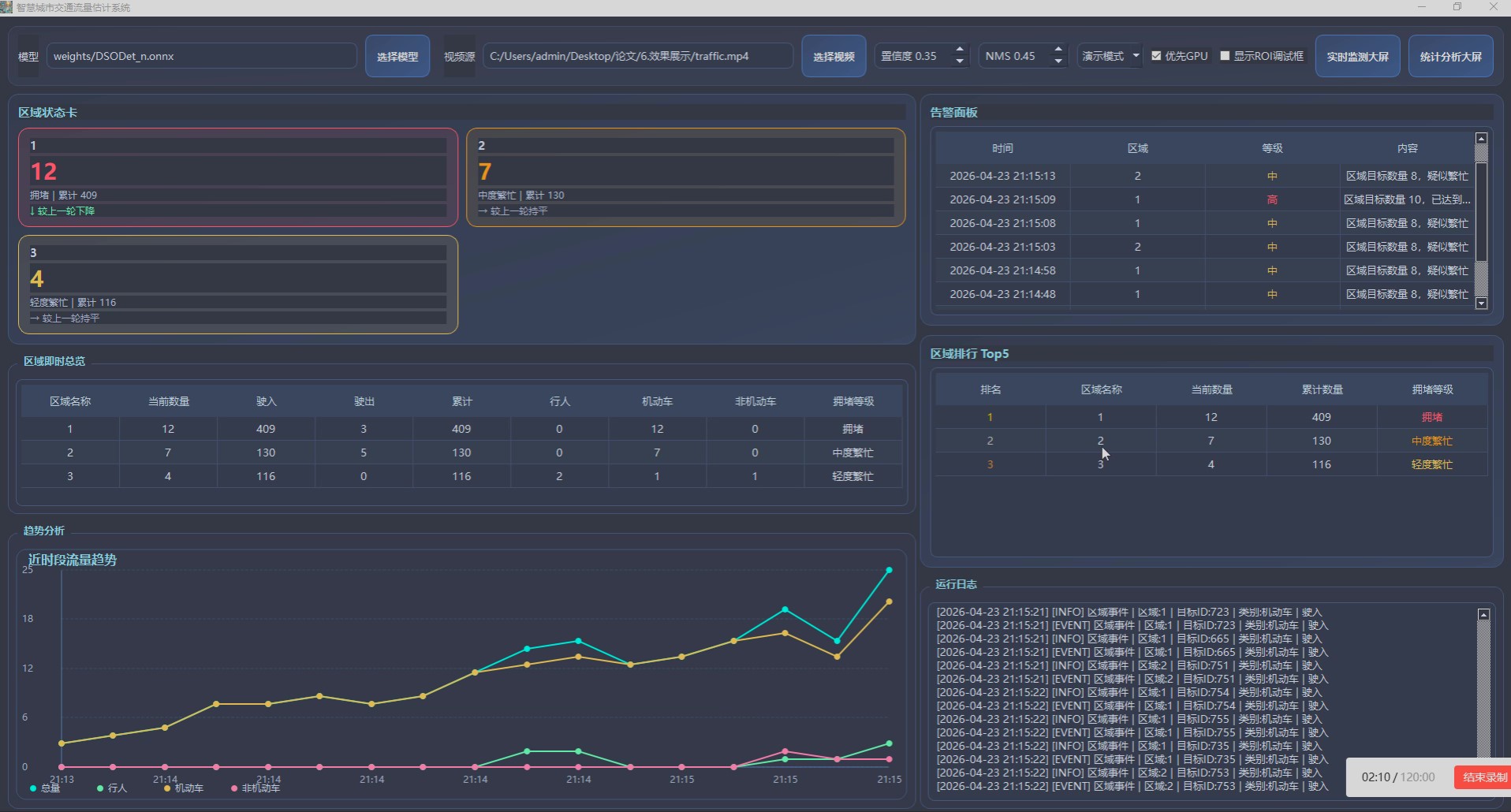Click 当前数量 header in the 区域即时总览 table
The image size is (1511, 812).
coord(168,401)
